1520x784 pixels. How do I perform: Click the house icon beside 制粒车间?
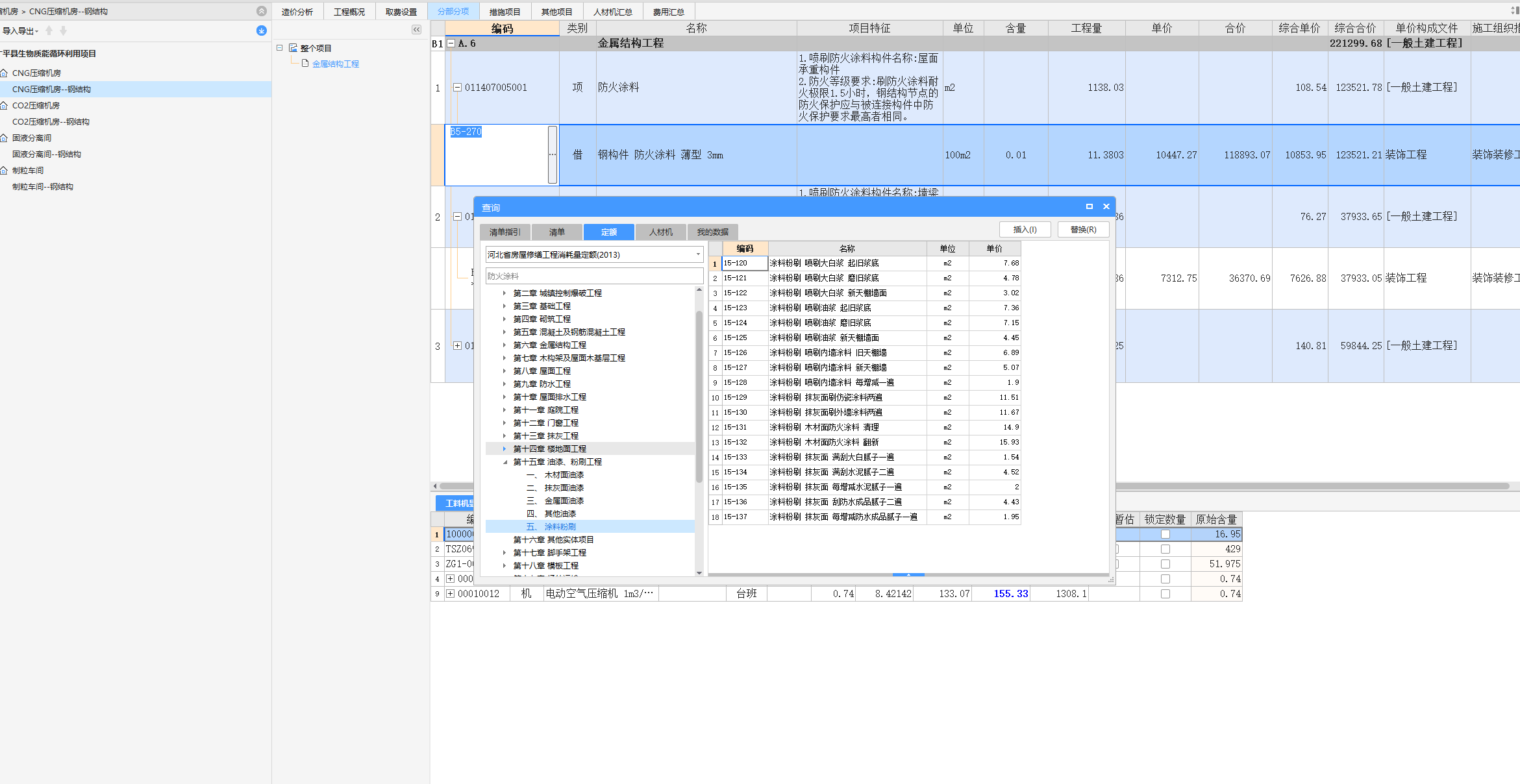click(x=4, y=170)
